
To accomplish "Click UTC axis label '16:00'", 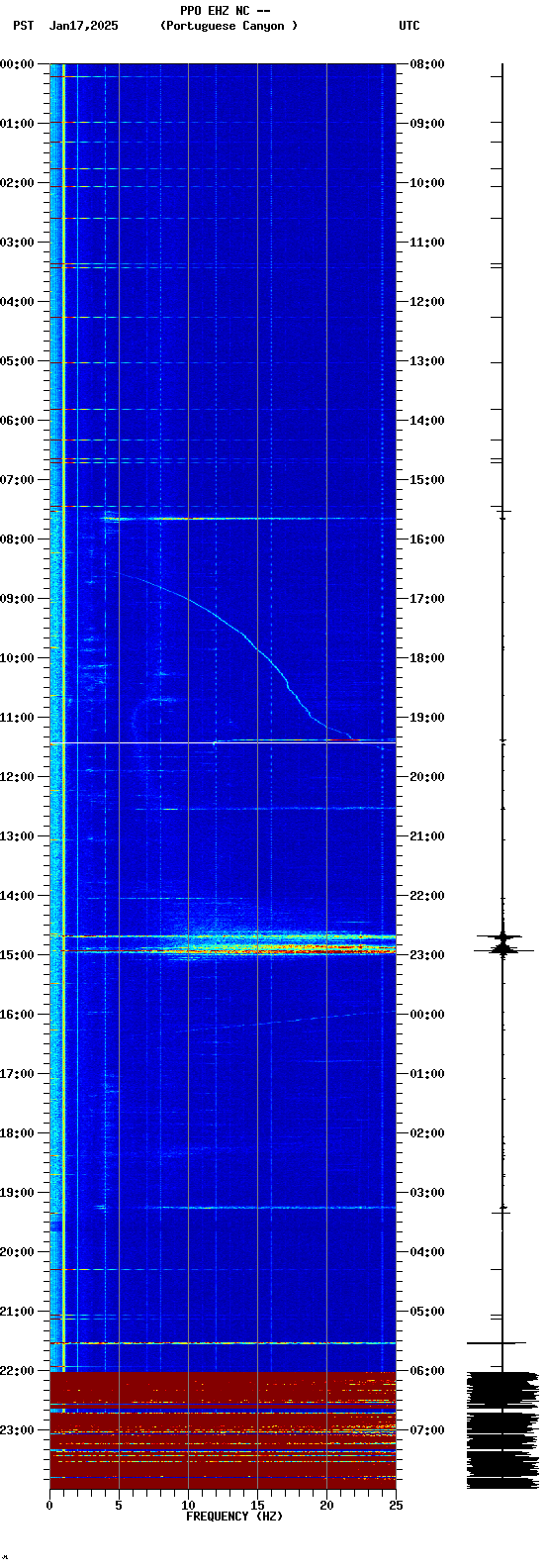I will (x=427, y=539).
